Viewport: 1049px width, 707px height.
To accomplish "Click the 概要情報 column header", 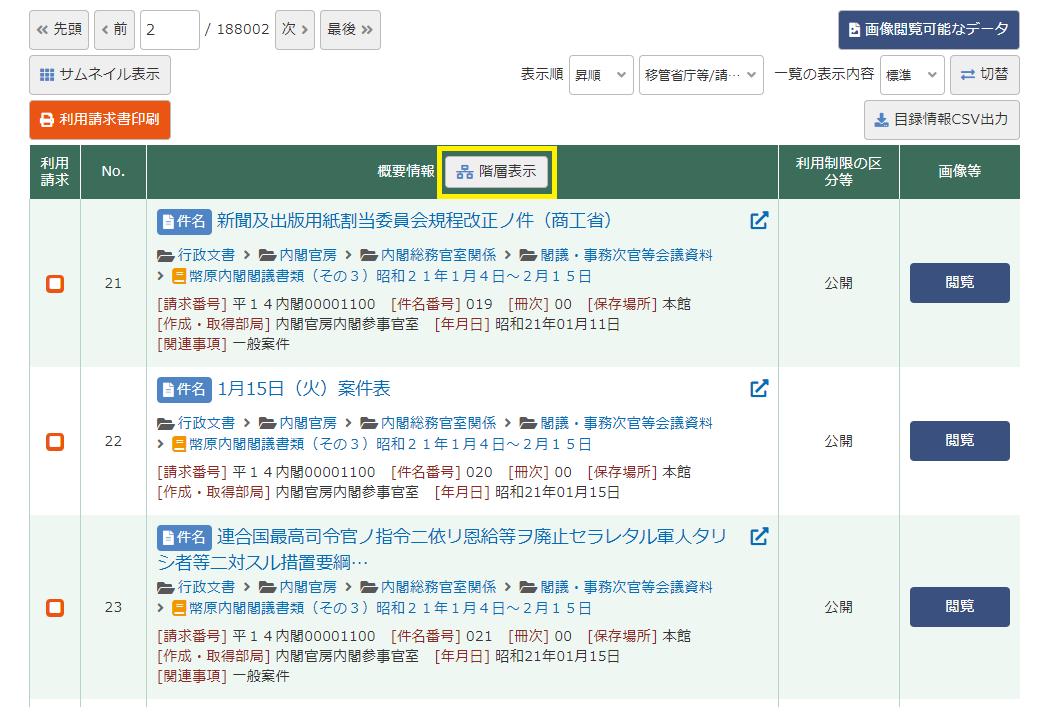I will pyautogui.click(x=405, y=171).
